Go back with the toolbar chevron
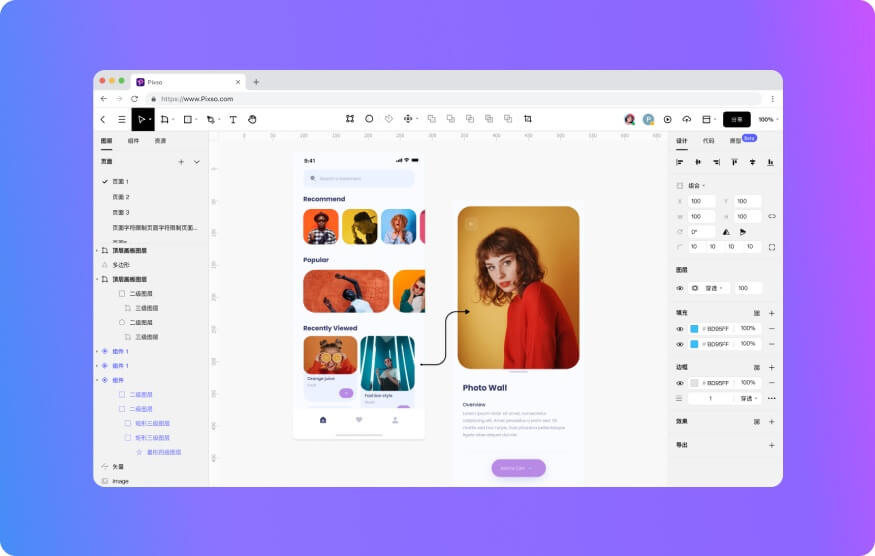 click(x=103, y=119)
